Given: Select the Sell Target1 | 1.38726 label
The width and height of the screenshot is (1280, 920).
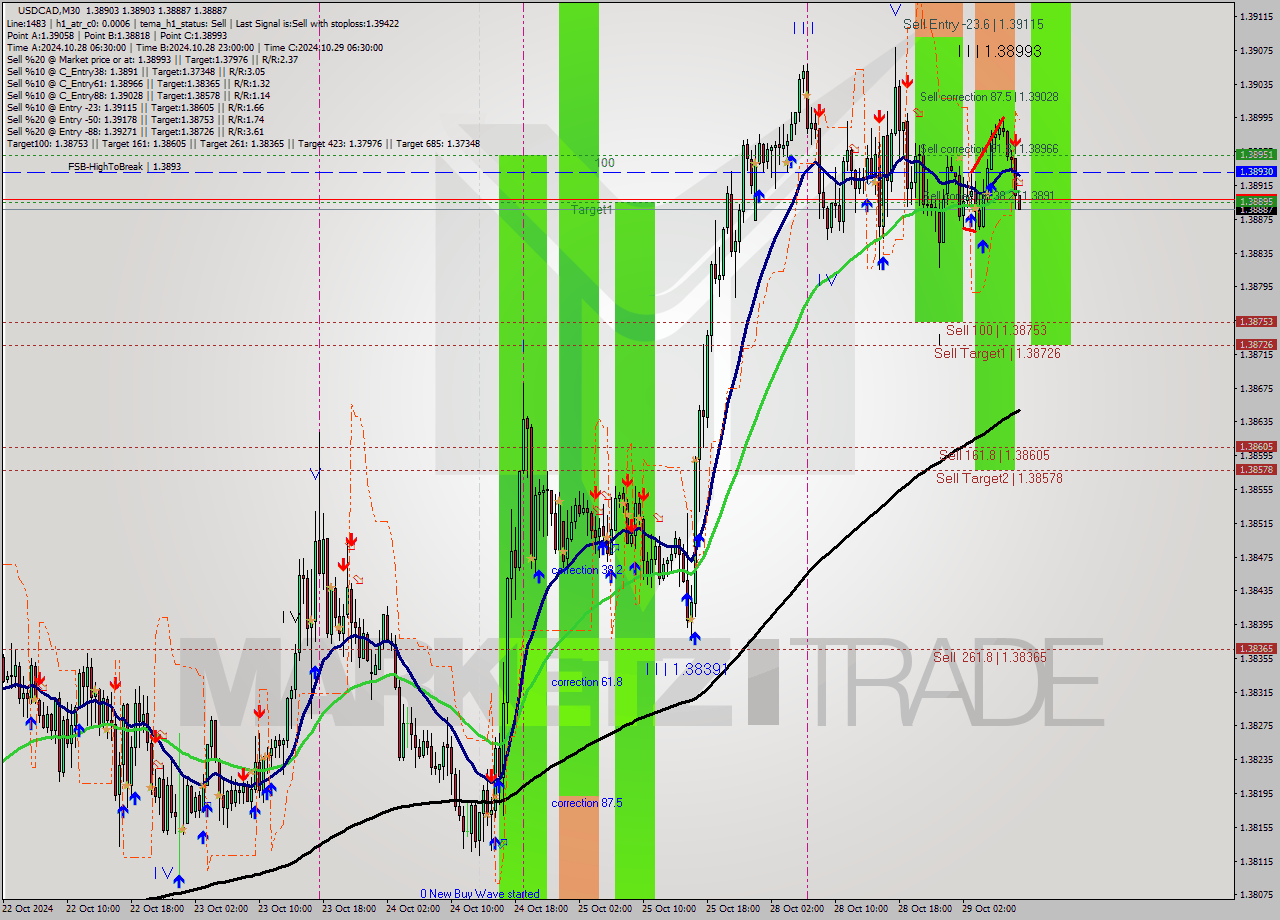Looking at the screenshot, I should point(997,353).
